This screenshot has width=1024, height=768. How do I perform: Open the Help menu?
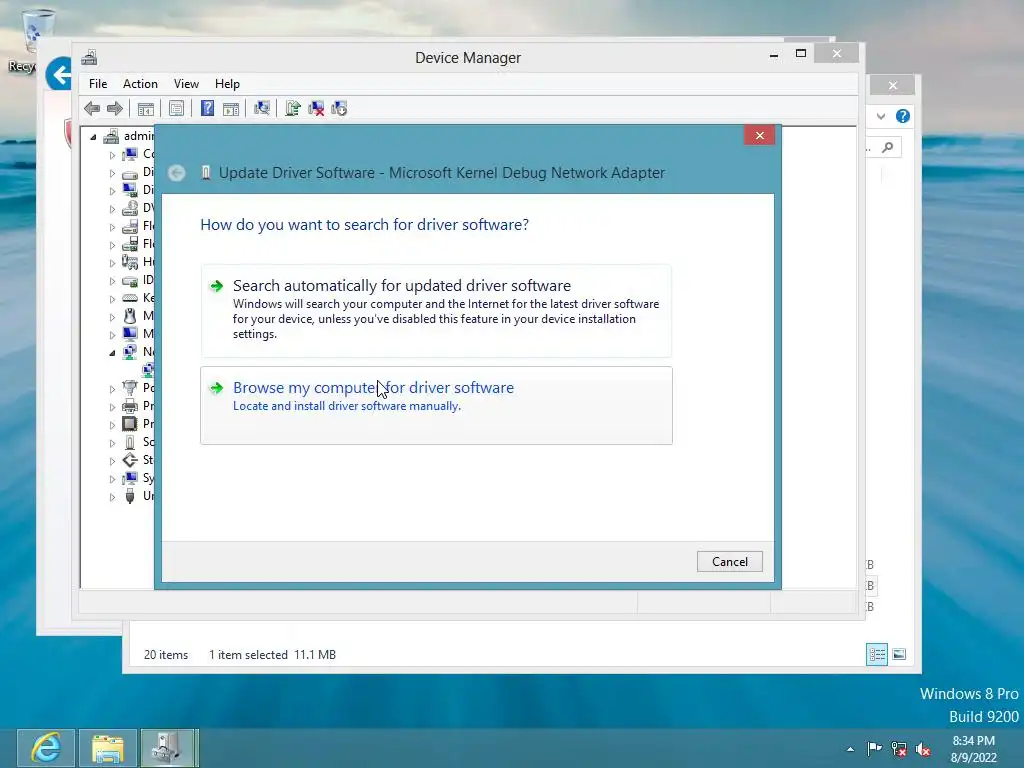227,84
